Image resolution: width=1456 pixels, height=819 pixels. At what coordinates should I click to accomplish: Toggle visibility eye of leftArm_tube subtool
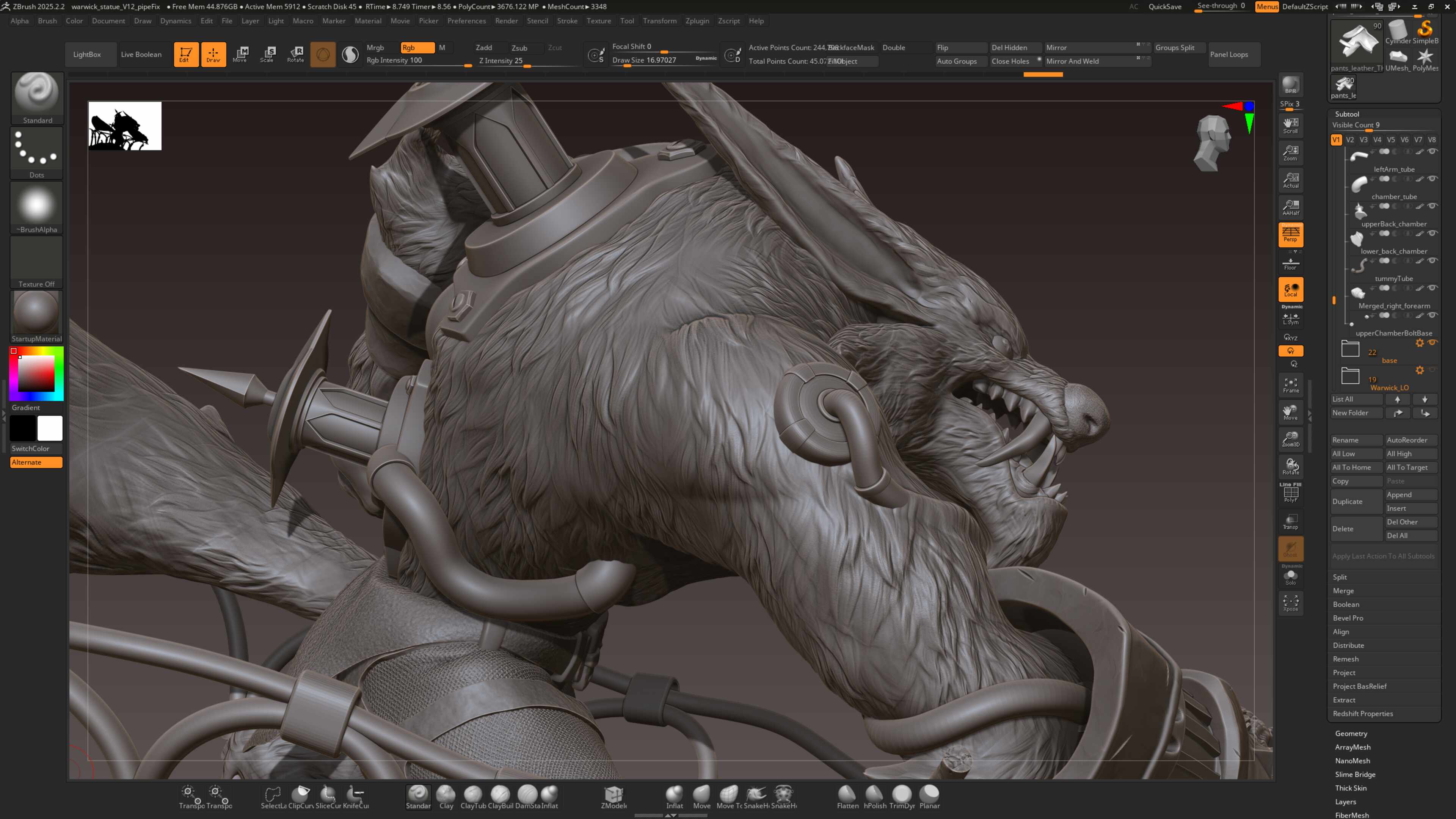(1432, 152)
